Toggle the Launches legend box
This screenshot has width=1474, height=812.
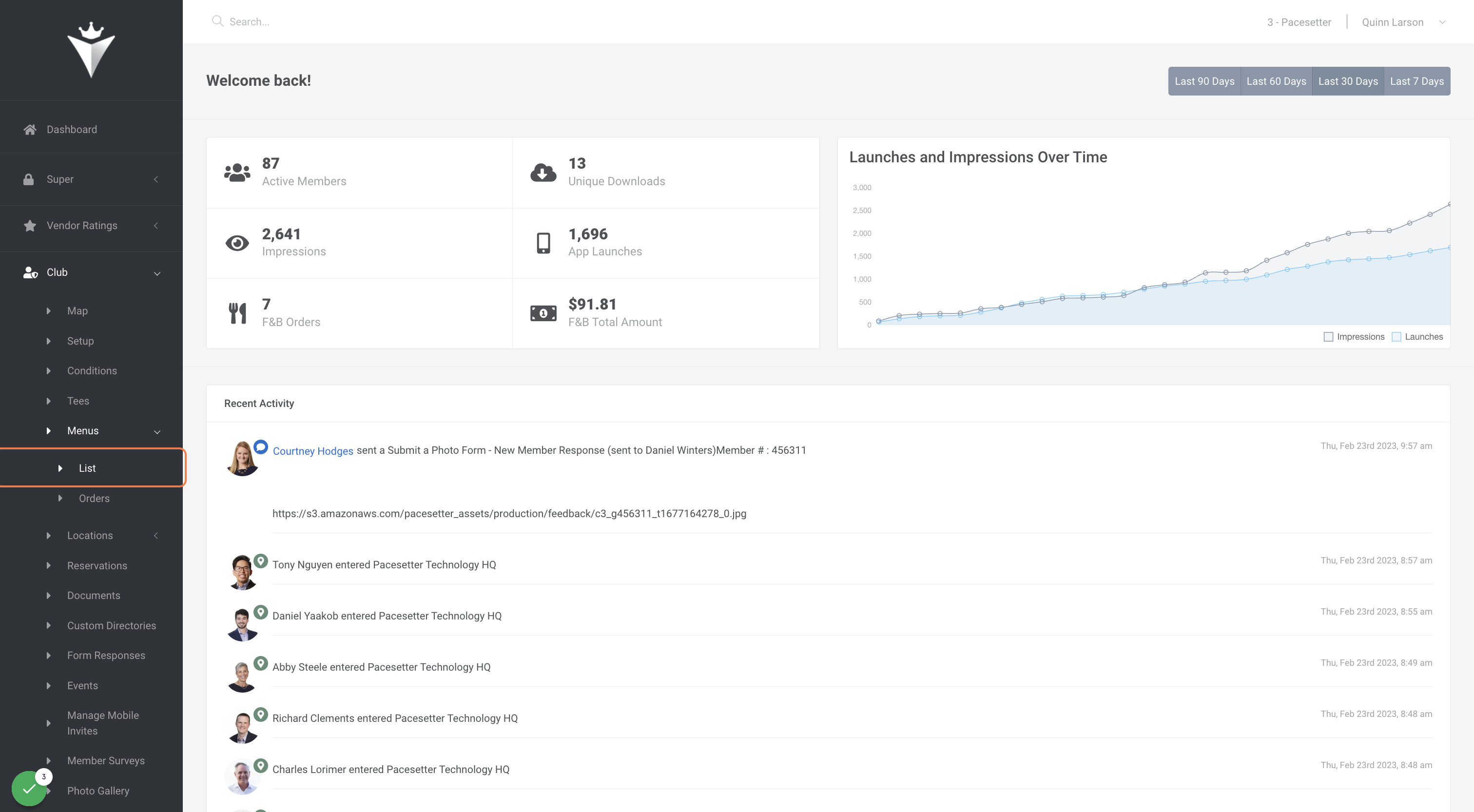click(x=1396, y=337)
